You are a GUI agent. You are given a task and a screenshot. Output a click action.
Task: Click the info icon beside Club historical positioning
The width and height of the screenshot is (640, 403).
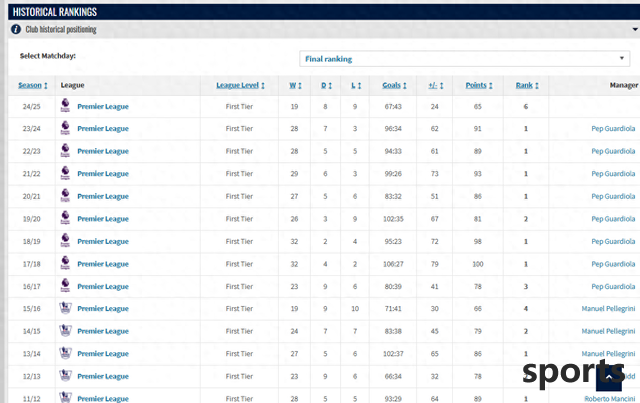(16, 29)
